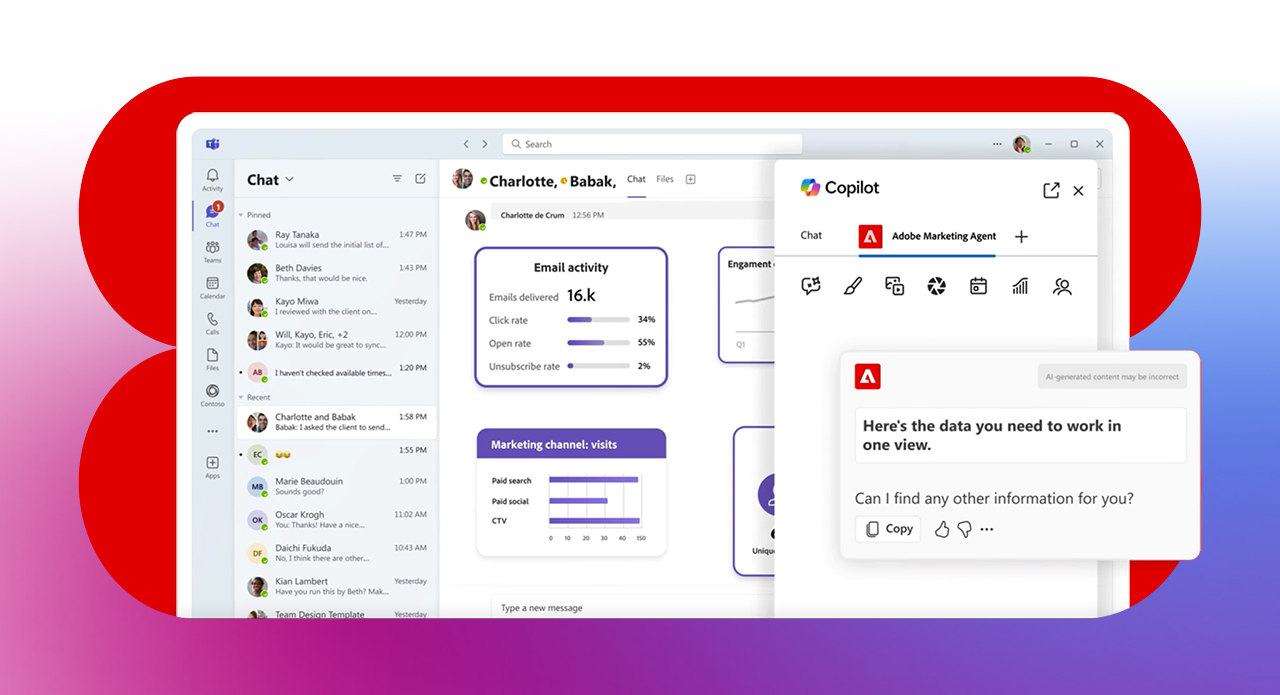Show more apps ellipsis in left rail
Viewport: 1280px width, 695px height.
click(212, 432)
